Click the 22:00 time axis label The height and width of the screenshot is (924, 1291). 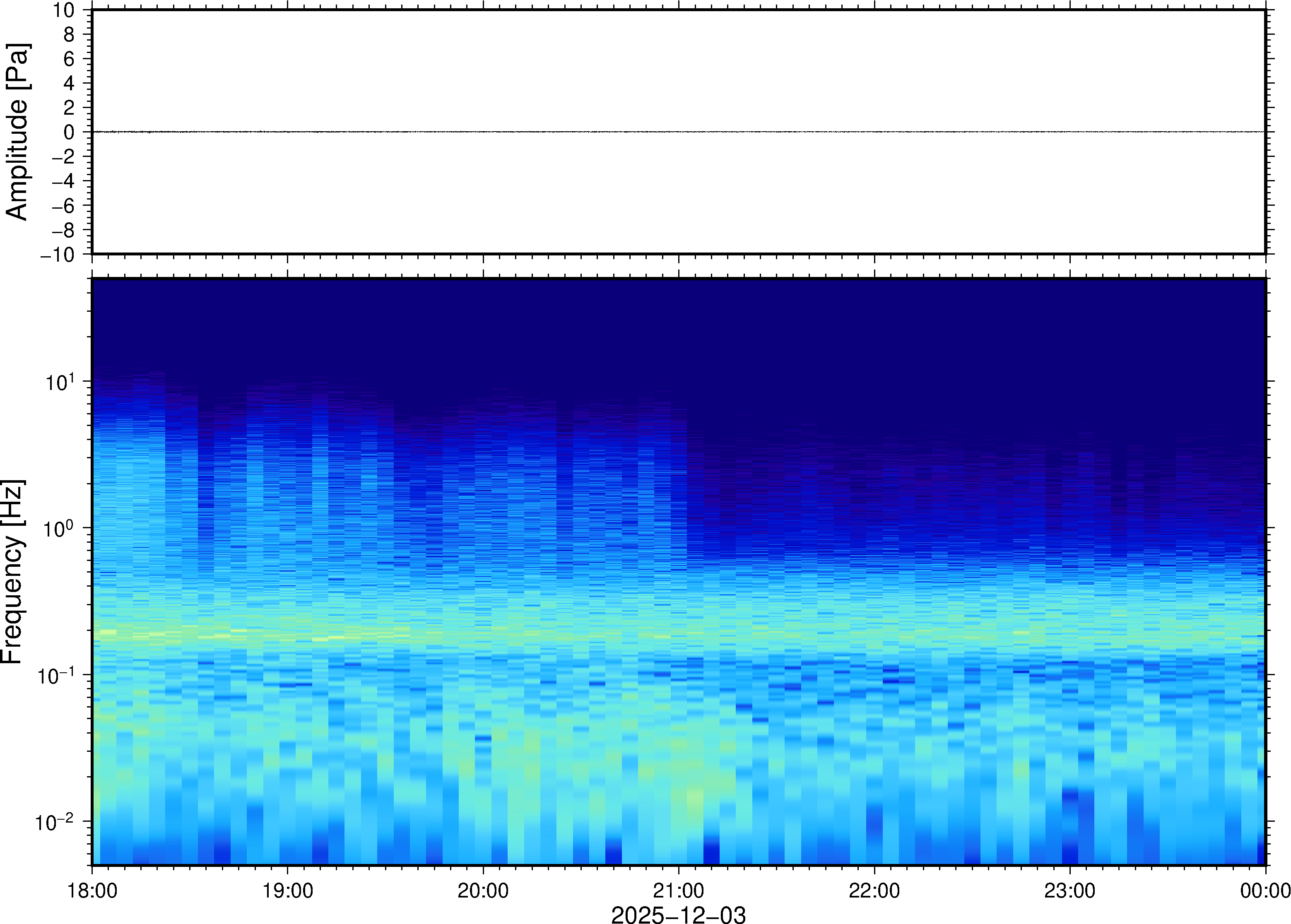coord(874,890)
